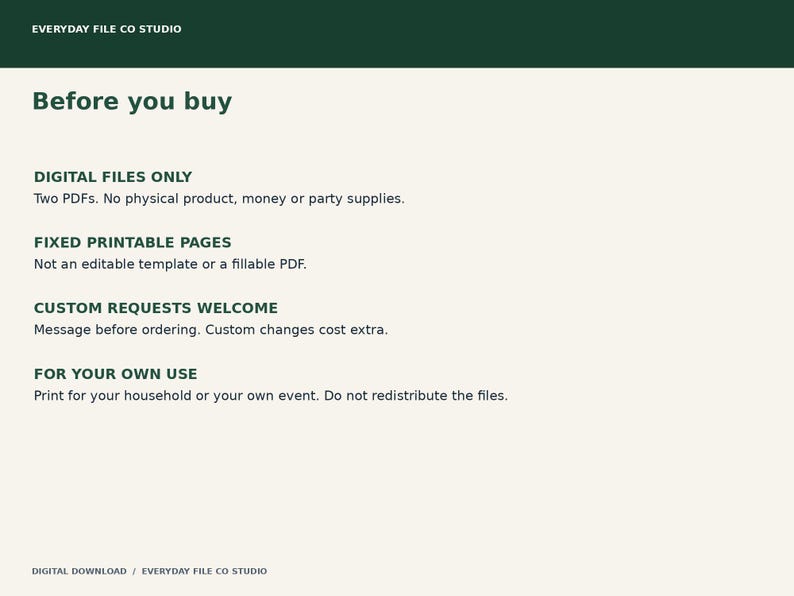Click the word 'WELCOME' in third heading
Viewport: 794px width, 596px height.
tap(237, 308)
